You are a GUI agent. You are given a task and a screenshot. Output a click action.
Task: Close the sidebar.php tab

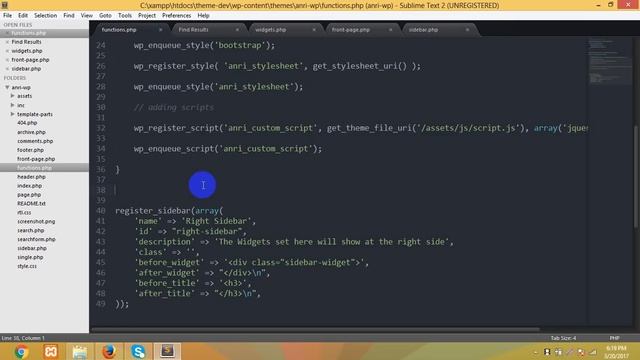click(x=467, y=30)
